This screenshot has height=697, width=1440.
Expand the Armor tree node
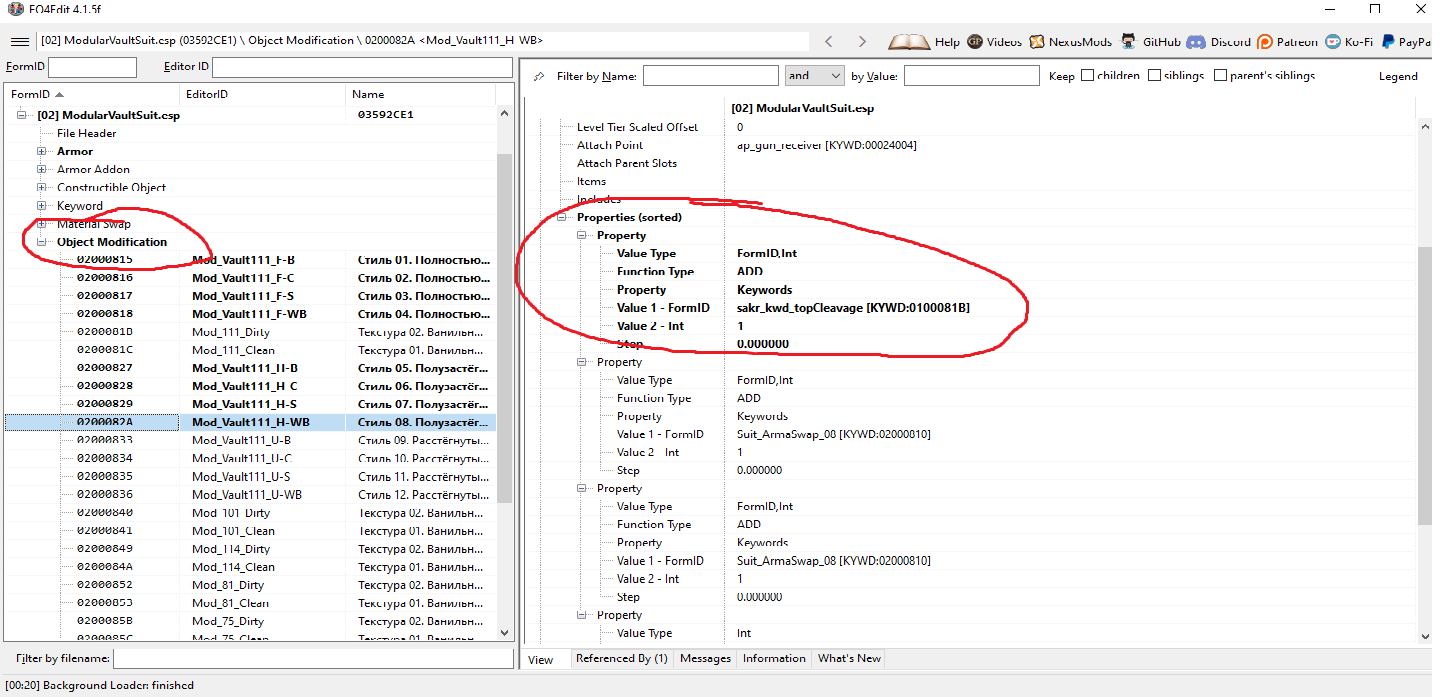42,152
